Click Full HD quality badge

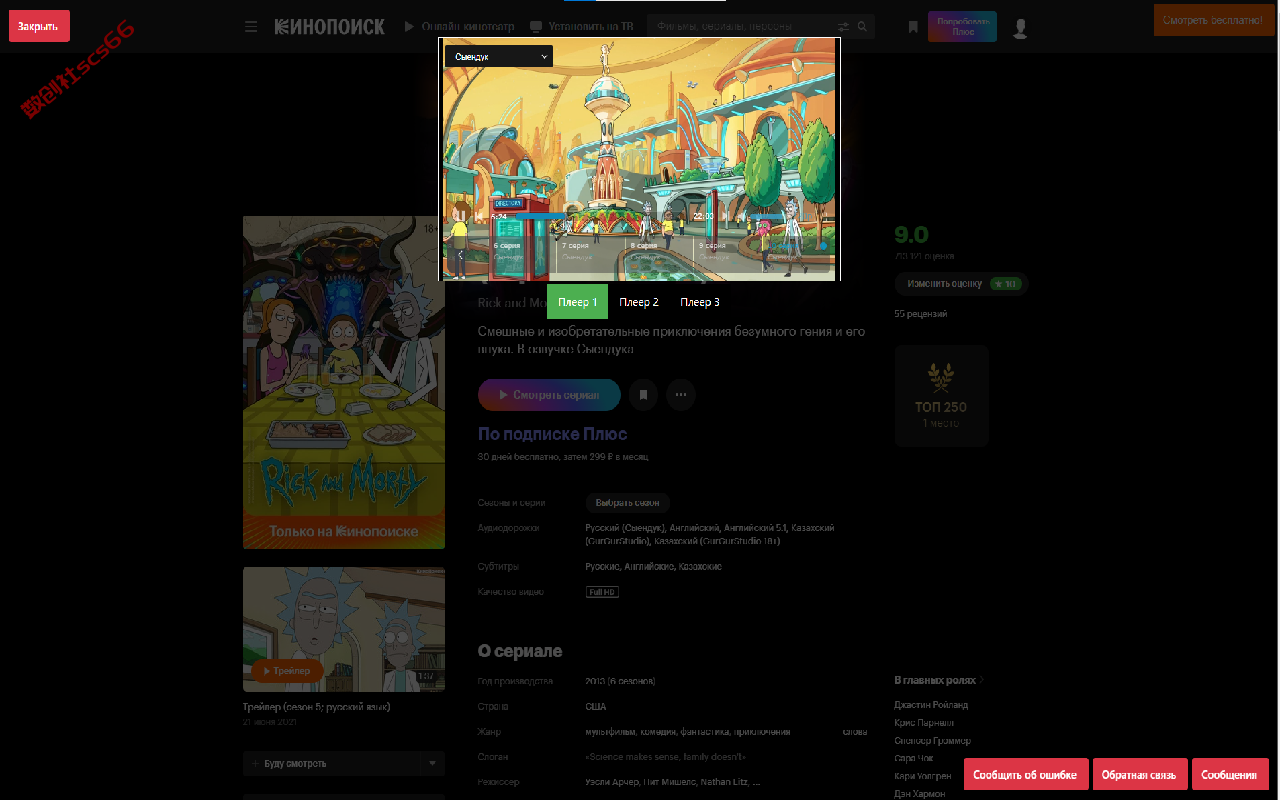602,592
